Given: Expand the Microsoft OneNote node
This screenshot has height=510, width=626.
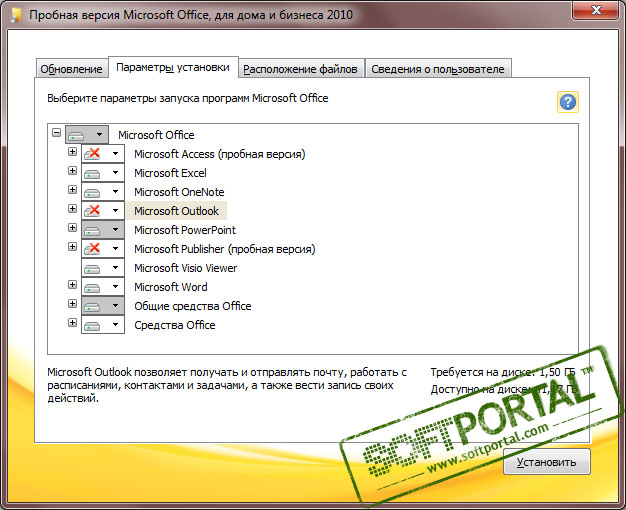Looking at the screenshot, I should [72, 189].
